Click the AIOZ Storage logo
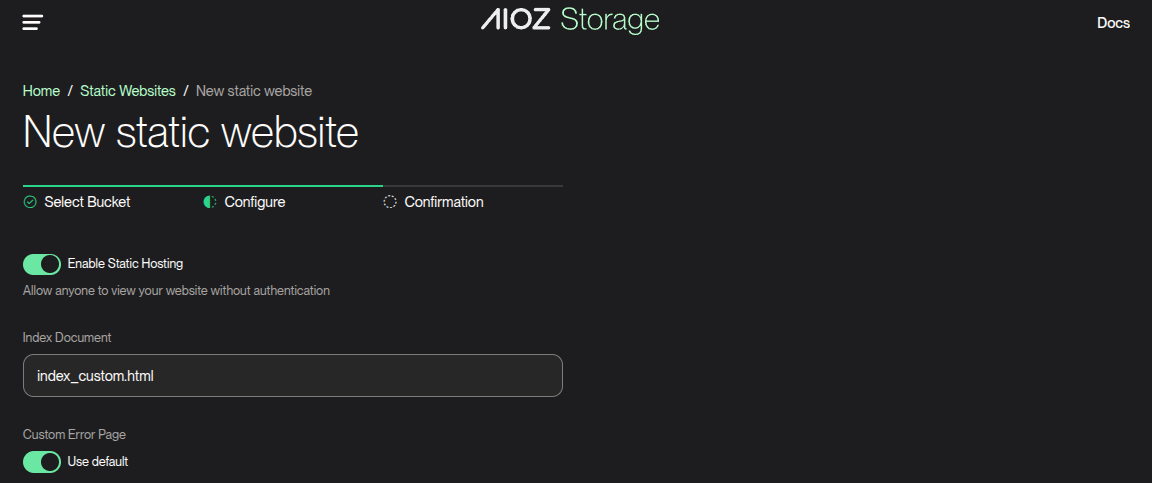 pos(570,20)
